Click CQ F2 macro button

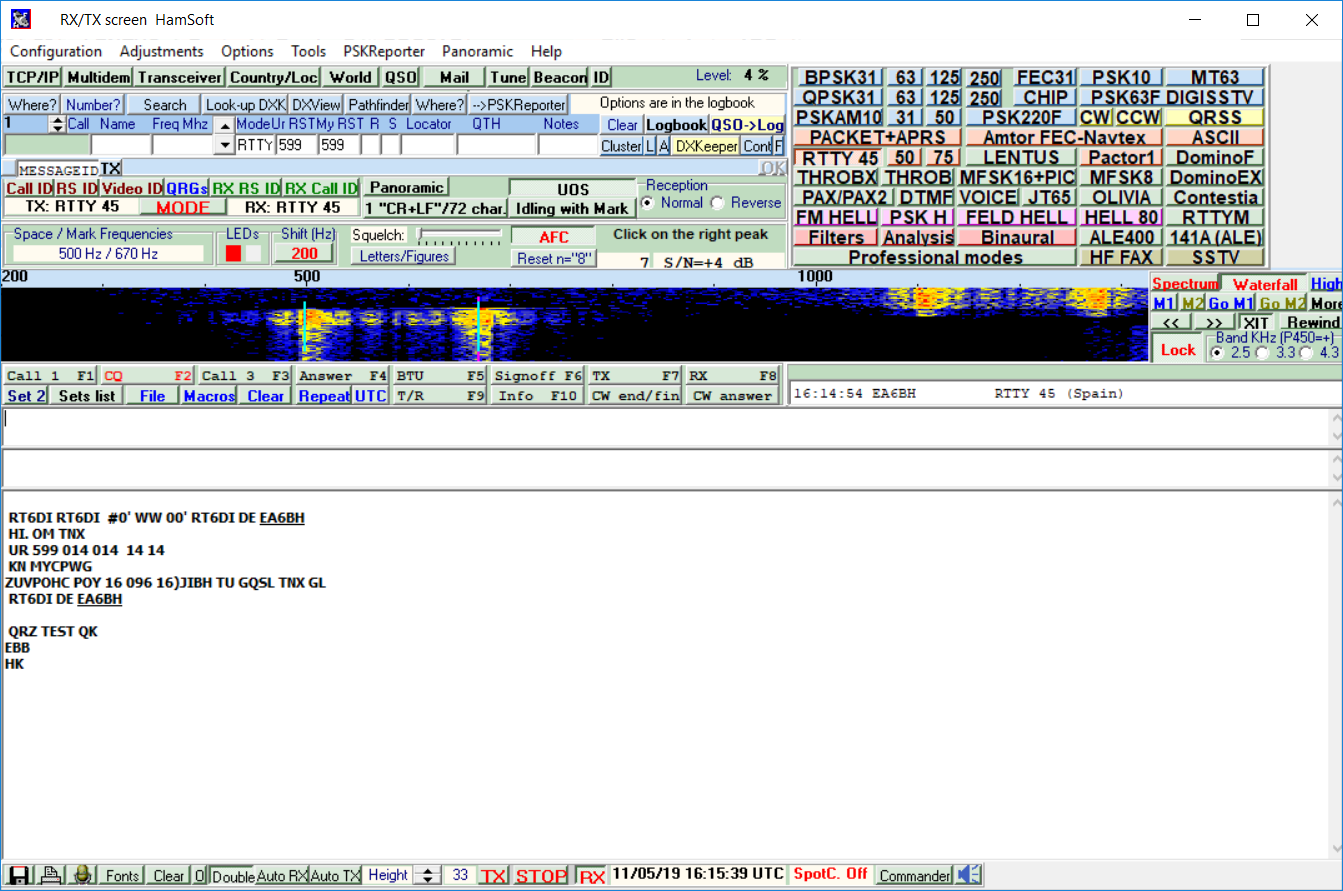click(x=147, y=376)
